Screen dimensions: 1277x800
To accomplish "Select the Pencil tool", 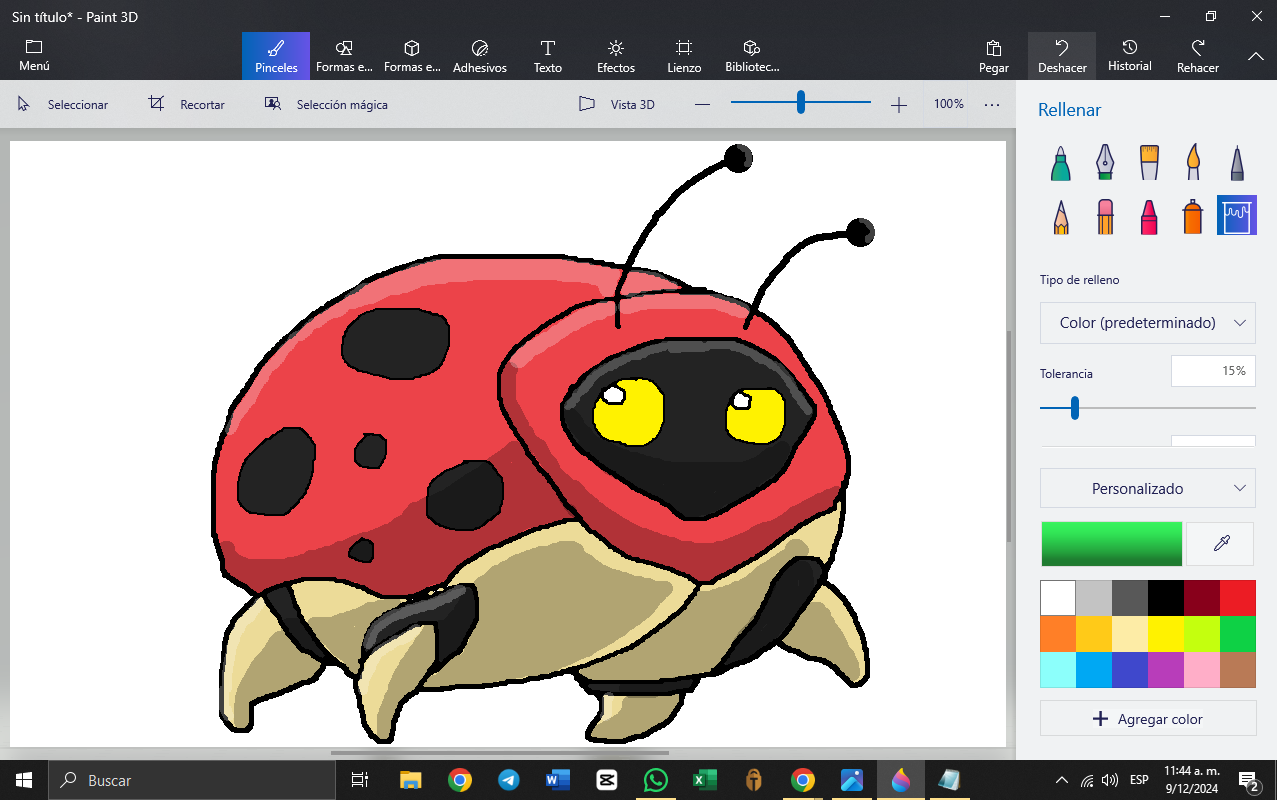I will tap(1061, 215).
